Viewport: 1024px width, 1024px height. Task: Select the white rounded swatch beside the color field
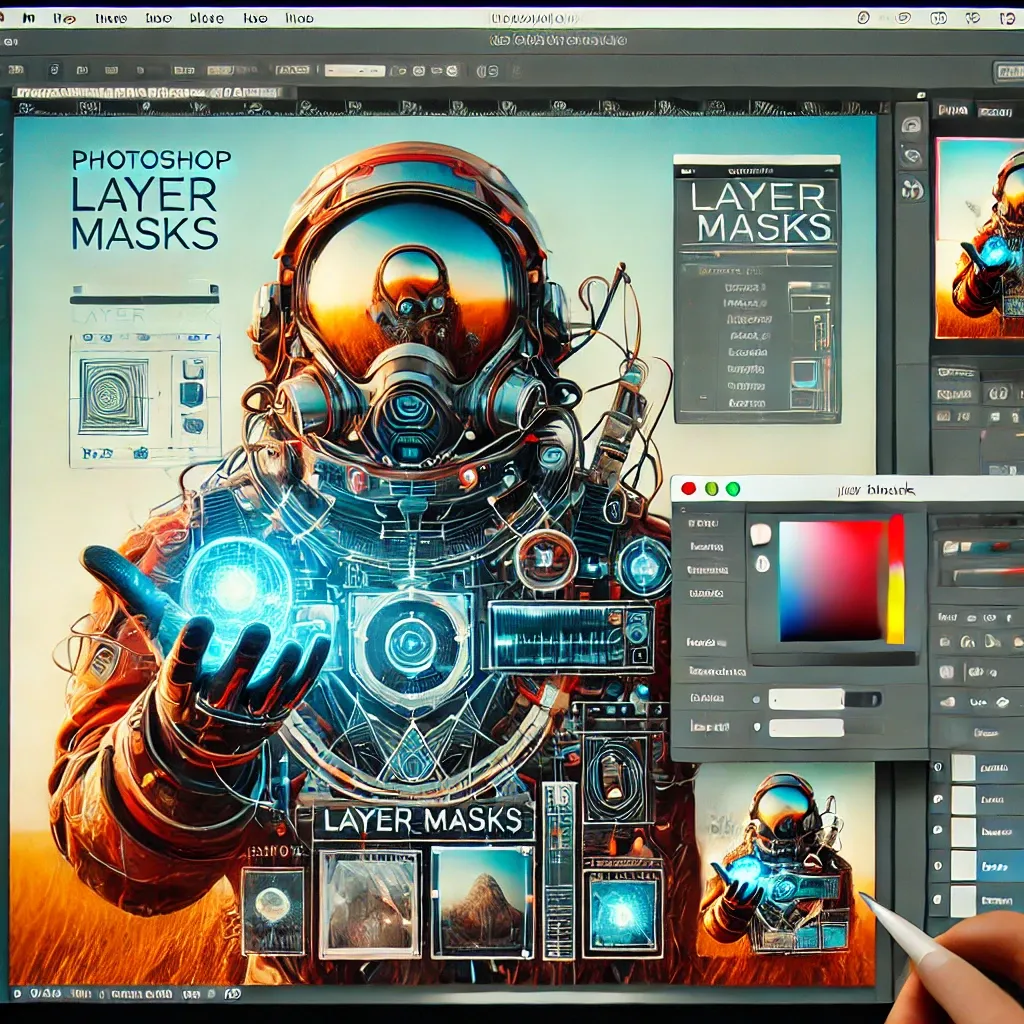[761, 534]
